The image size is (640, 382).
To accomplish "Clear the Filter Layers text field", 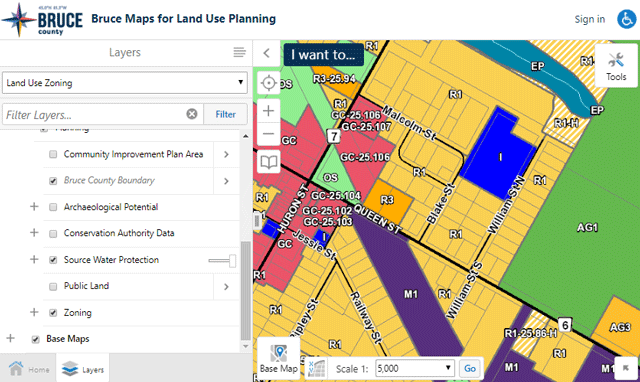I will click(x=192, y=114).
